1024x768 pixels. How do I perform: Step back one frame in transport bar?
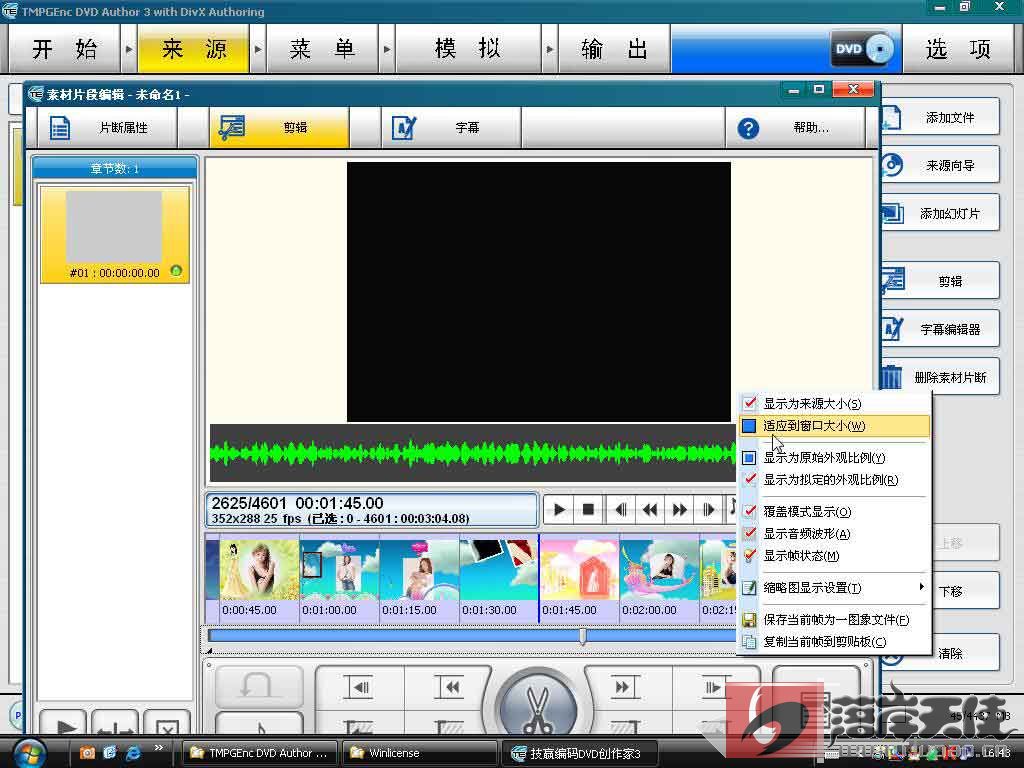pos(620,509)
